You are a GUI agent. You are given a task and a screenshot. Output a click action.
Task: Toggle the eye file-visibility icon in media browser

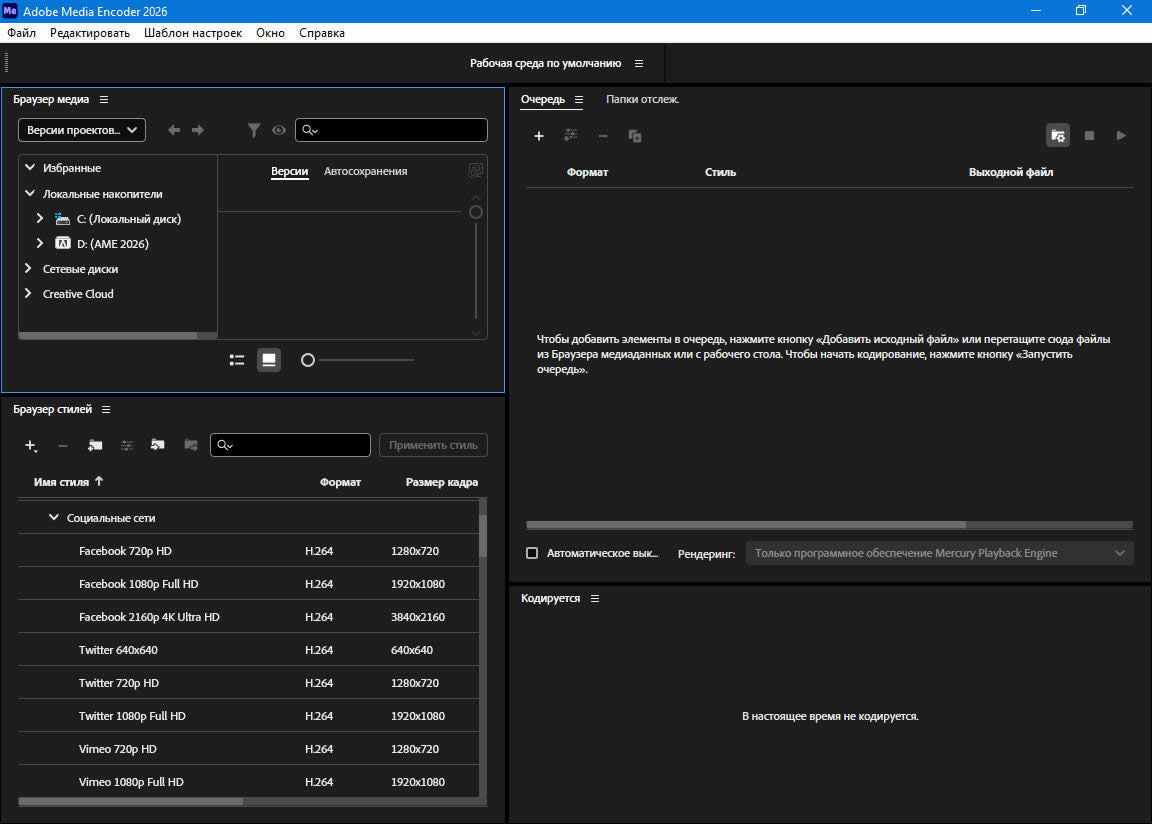[x=279, y=130]
